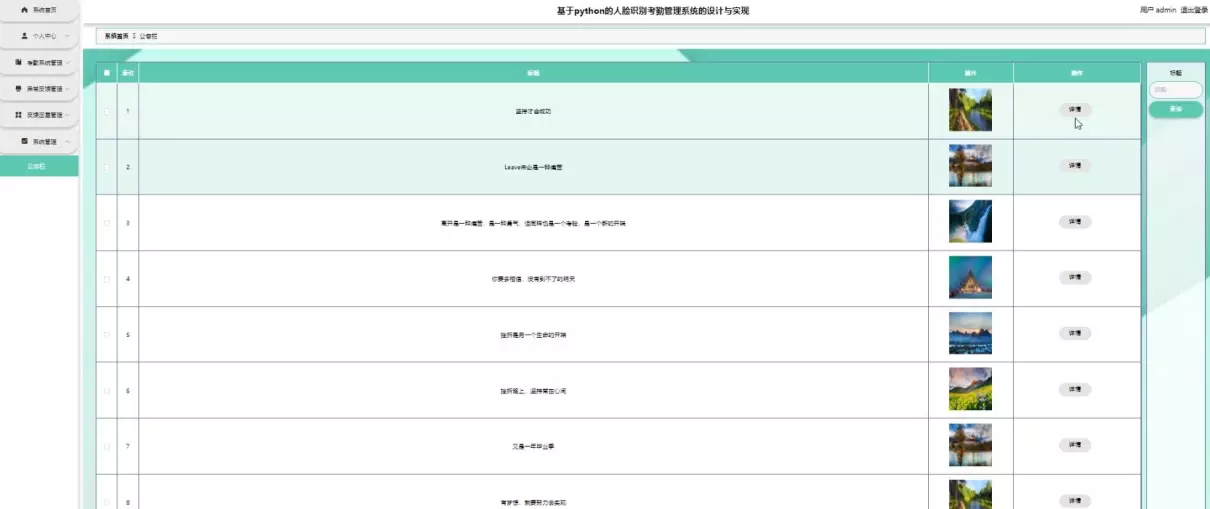Viewport: 1210px width, 509px height.
Task: Click the 公告栏 breadcrumb text
Action: pyautogui.click(x=148, y=36)
